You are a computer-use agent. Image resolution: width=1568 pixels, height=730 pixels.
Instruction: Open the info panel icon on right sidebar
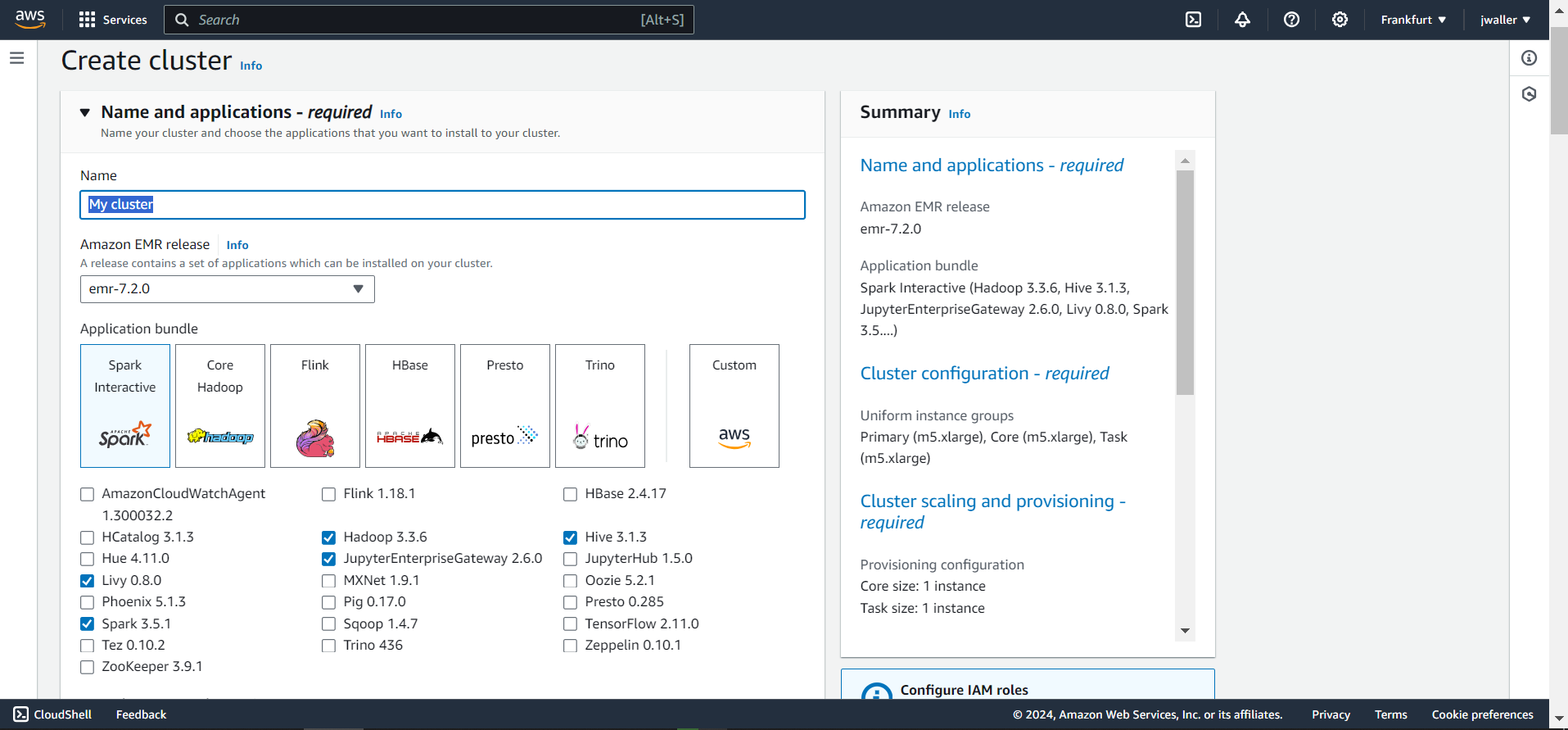pyautogui.click(x=1529, y=58)
